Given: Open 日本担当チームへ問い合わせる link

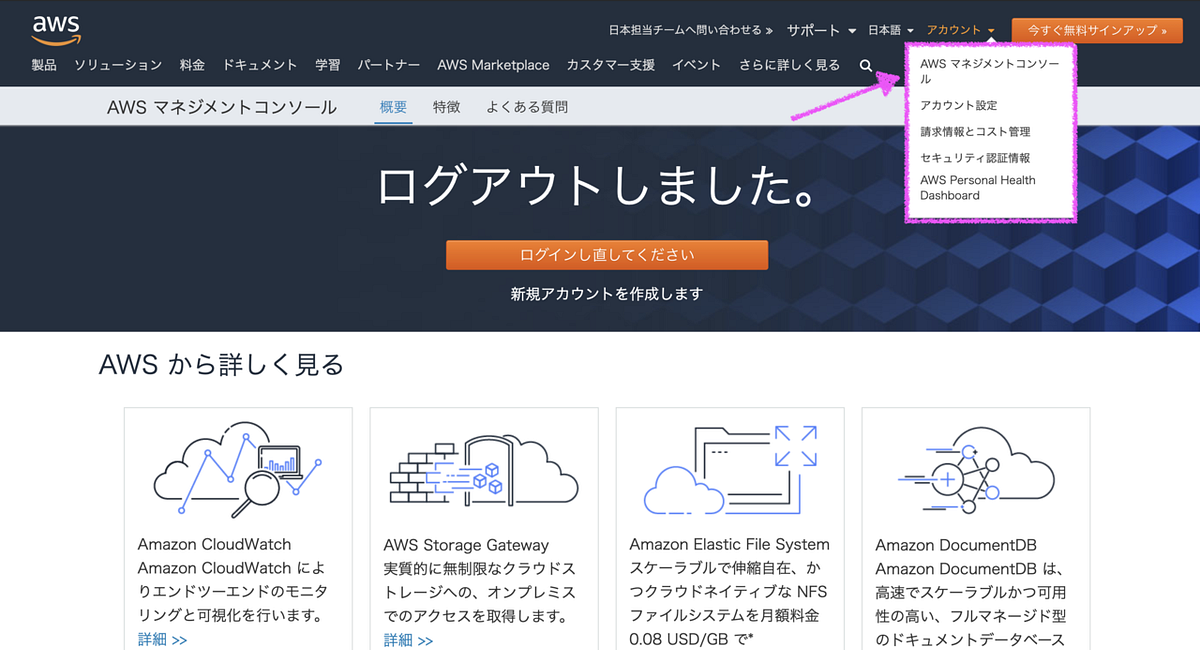Looking at the screenshot, I should pos(691,30).
